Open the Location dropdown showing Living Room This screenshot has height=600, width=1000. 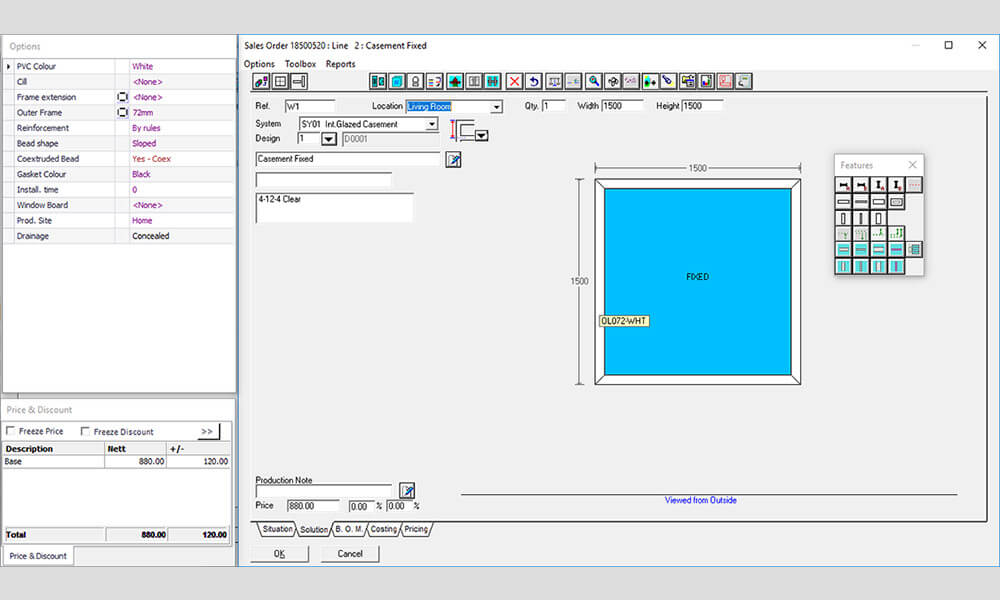point(497,106)
